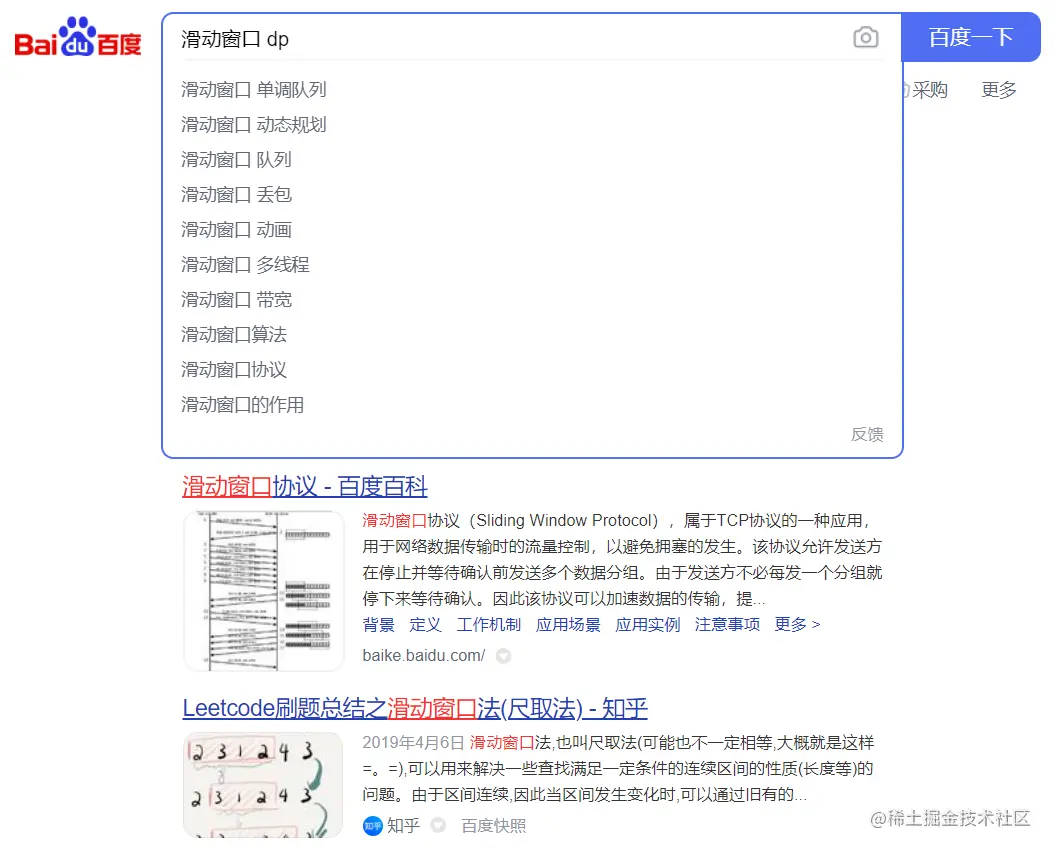Open camera image search icon
Screen dimensions: 1054x852
coord(865,37)
